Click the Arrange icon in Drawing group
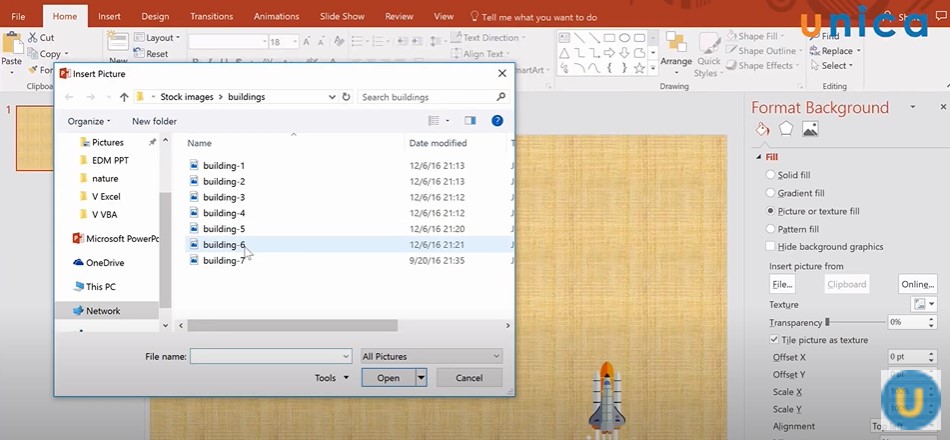The height and width of the screenshot is (440, 950). tap(676, 50)
